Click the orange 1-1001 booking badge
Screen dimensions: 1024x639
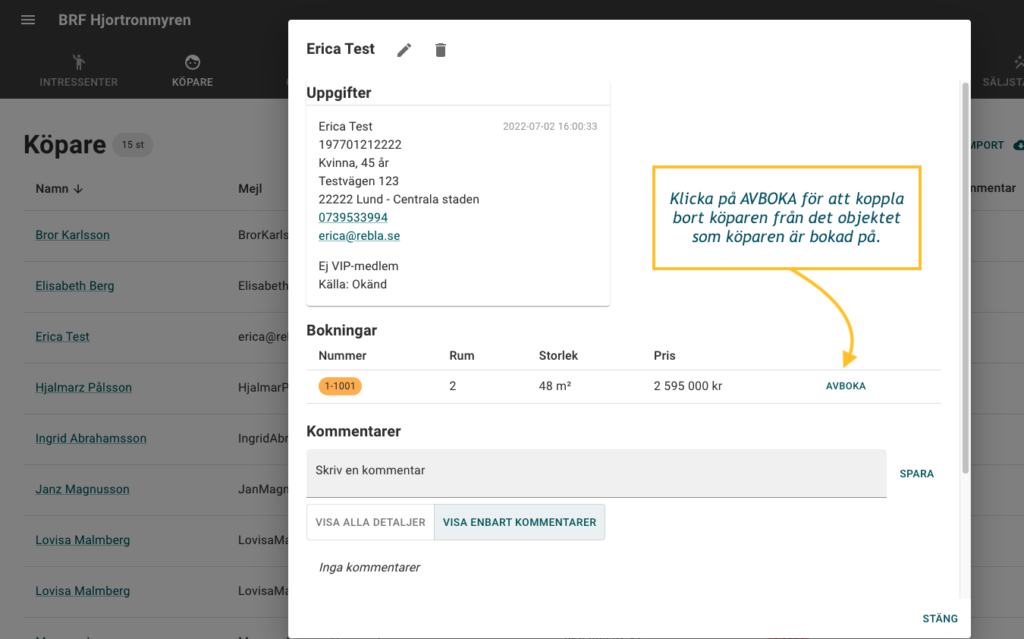click(340, 386)
